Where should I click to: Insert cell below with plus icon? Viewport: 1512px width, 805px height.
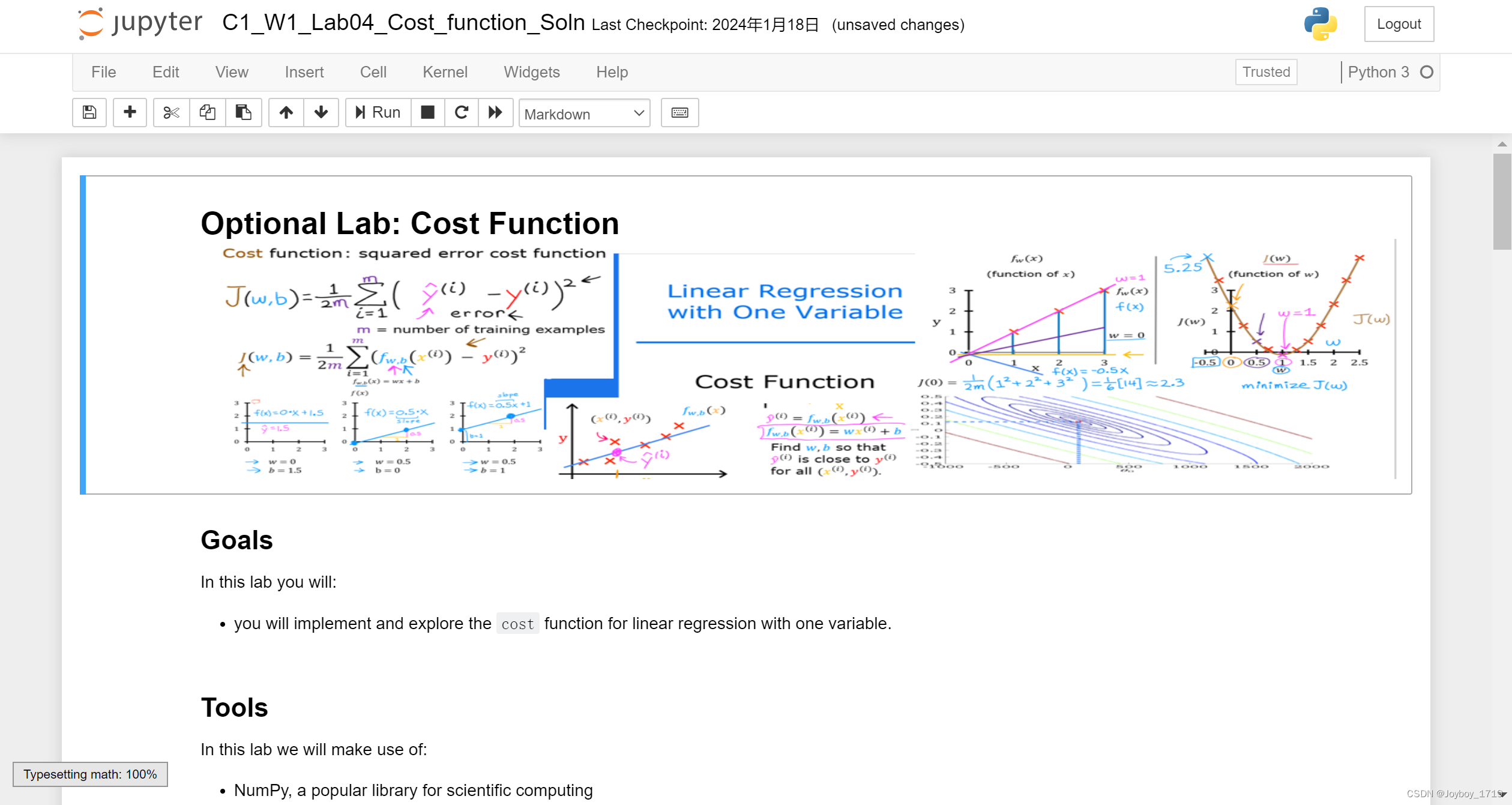(130, 112)
